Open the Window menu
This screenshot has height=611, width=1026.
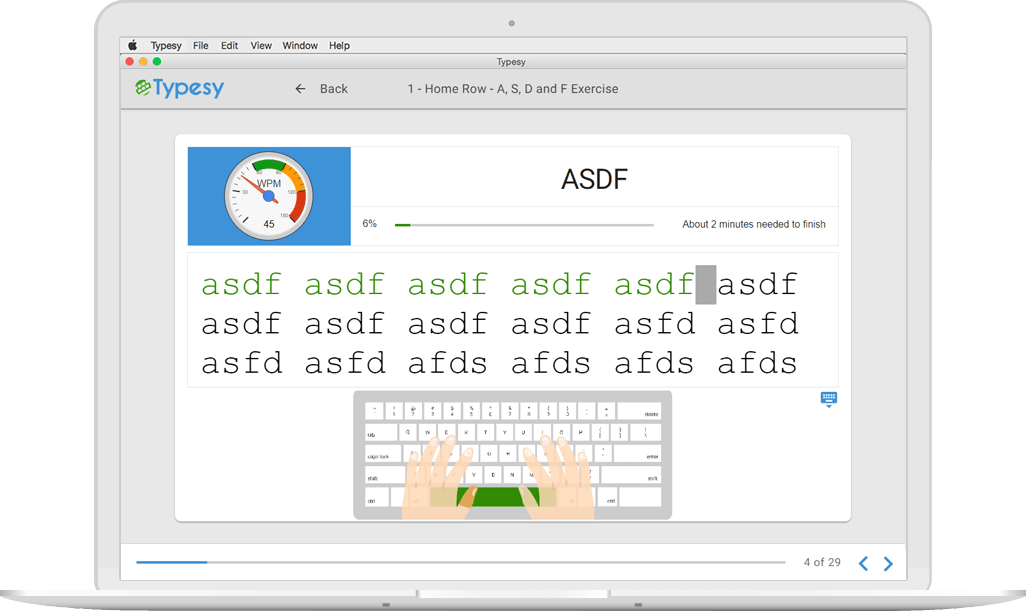pyautogui.click(x=300, y=46)
